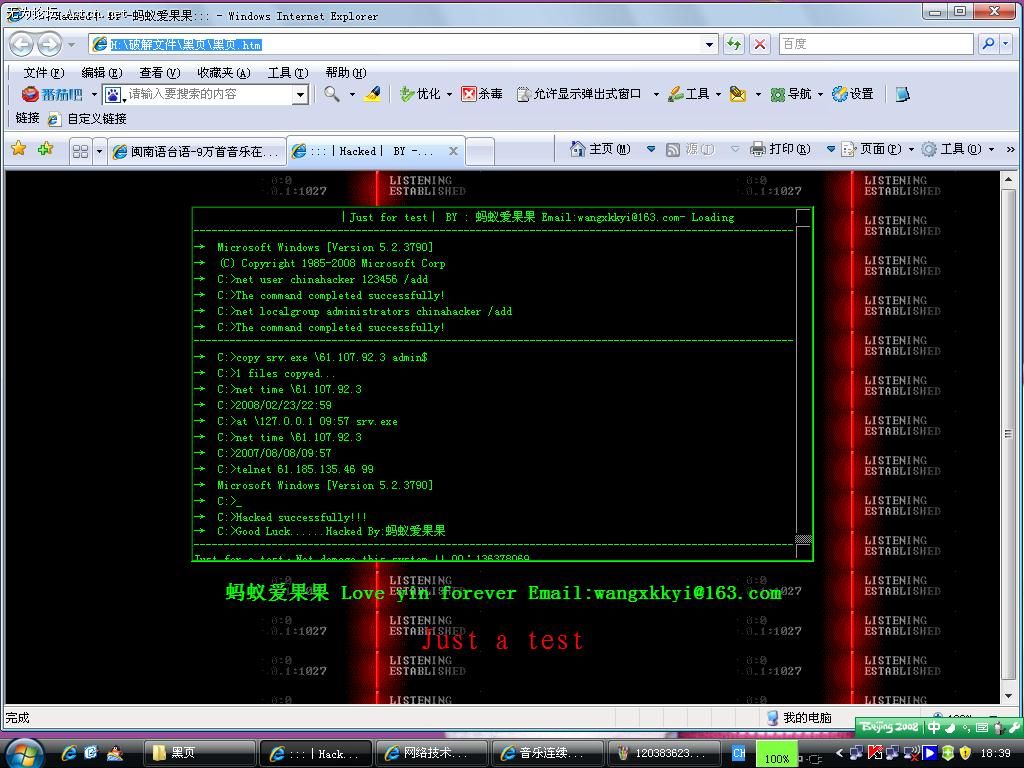The width and height of the screenshot is (1024, 768).
Task: Launch 杀毒 antivirus from the toolbar
Action: pyautogui.click(x=482, y=94)
